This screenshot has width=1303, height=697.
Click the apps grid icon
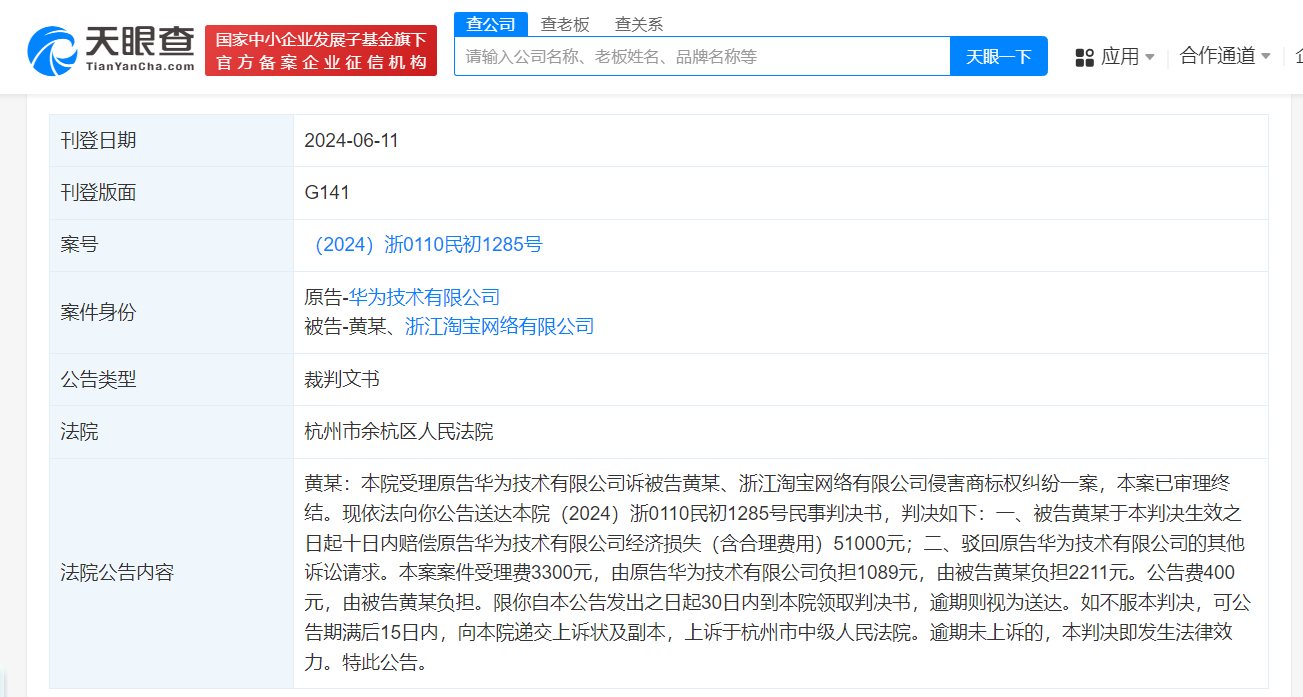click(1084, 57)
